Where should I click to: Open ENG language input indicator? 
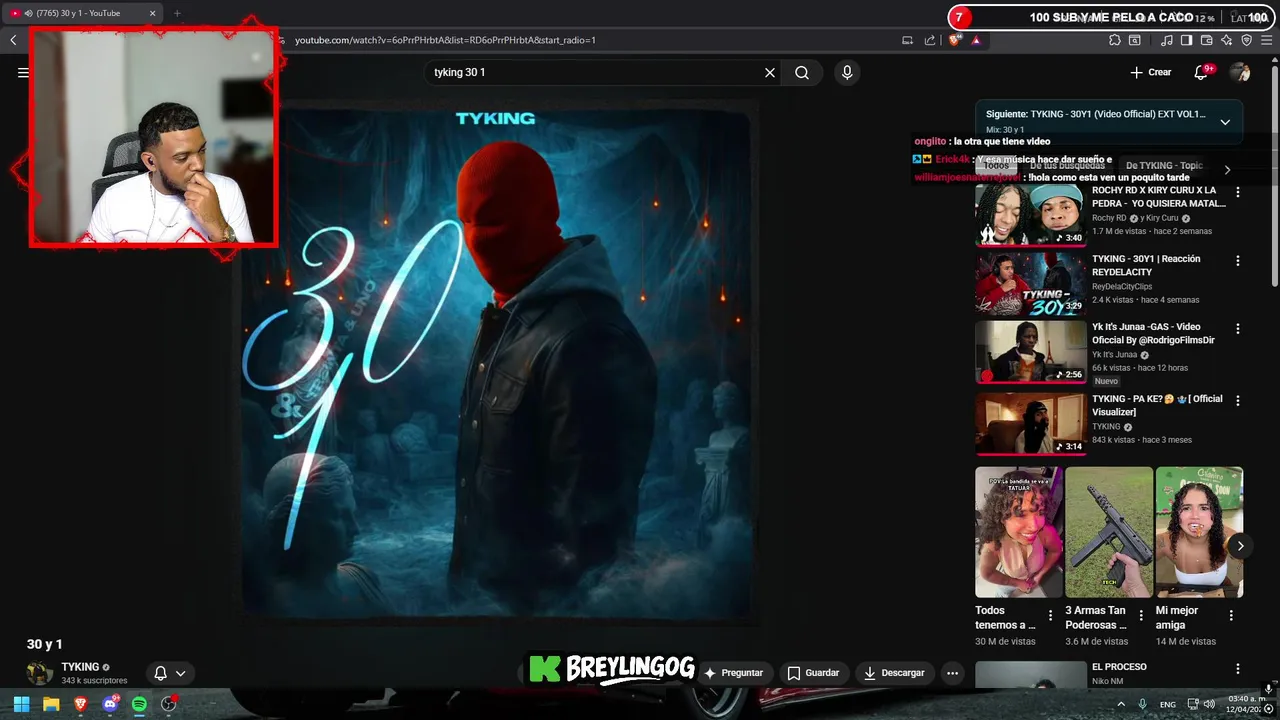(1168, 705)
